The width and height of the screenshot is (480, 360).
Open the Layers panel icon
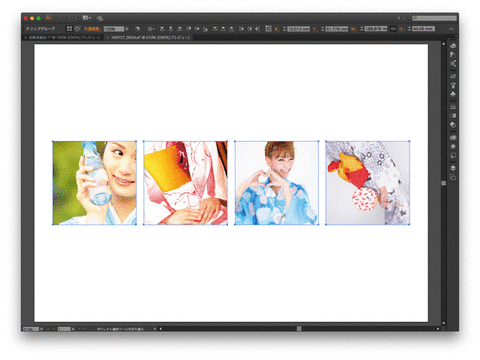click(x=453, y=168)
